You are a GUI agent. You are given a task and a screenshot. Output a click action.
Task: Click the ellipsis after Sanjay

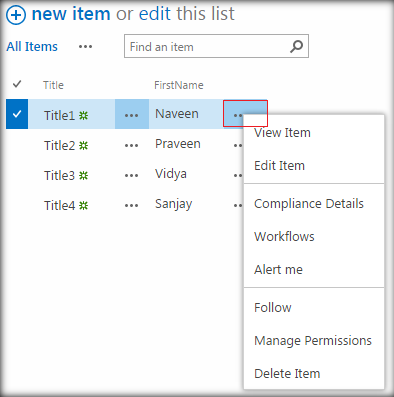click(238, 206)
